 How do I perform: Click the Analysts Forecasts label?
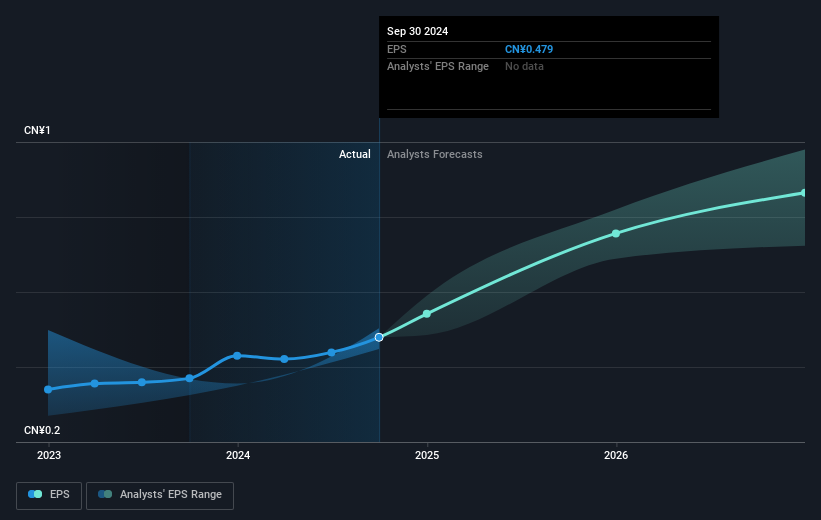pos(435,154)
